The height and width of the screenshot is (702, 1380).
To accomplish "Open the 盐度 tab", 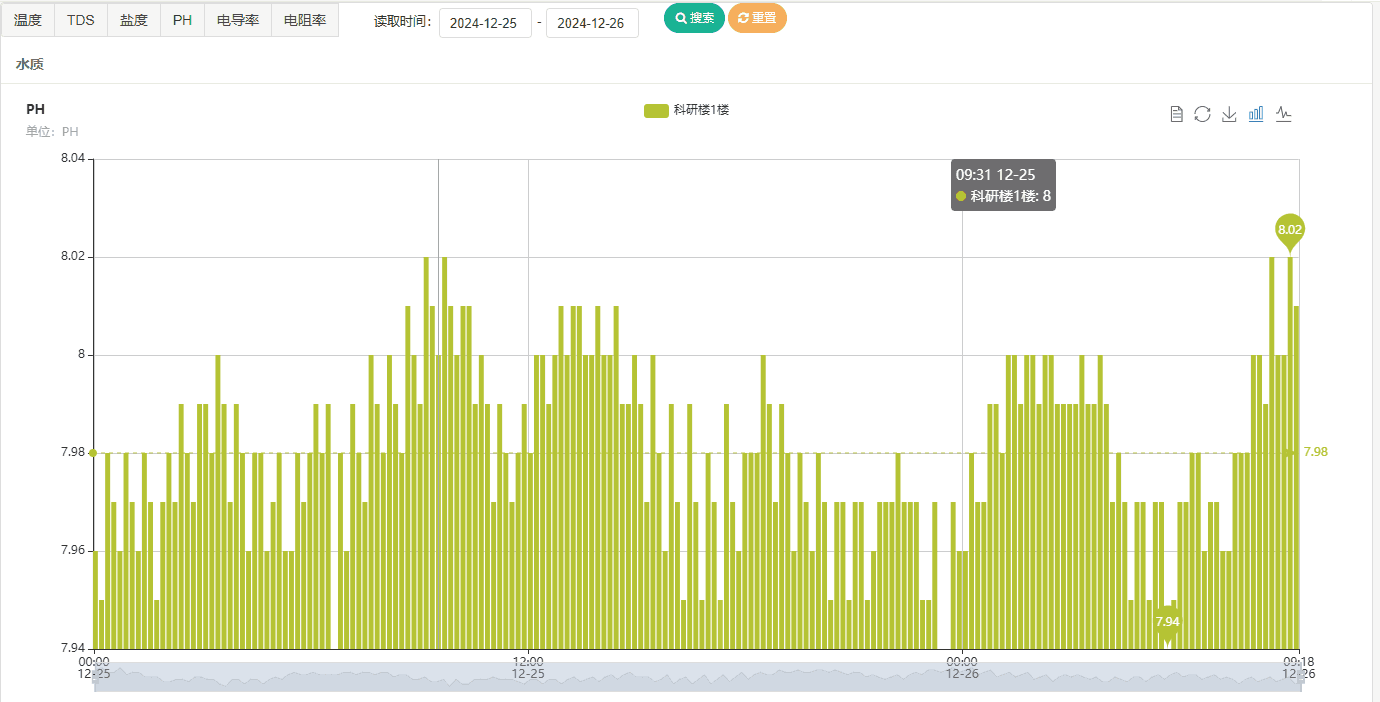I will (134, 20).
